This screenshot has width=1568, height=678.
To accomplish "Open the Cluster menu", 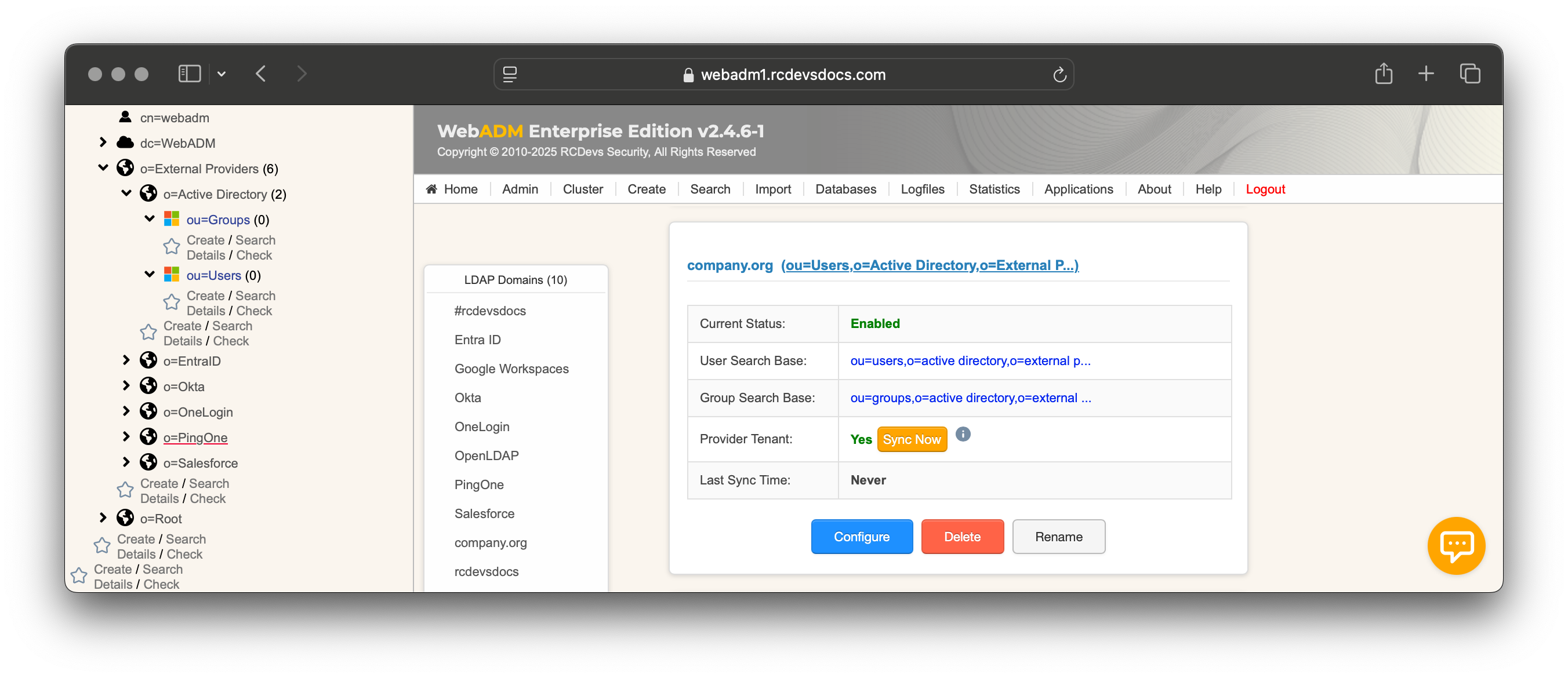I will (x=583, y=189).
